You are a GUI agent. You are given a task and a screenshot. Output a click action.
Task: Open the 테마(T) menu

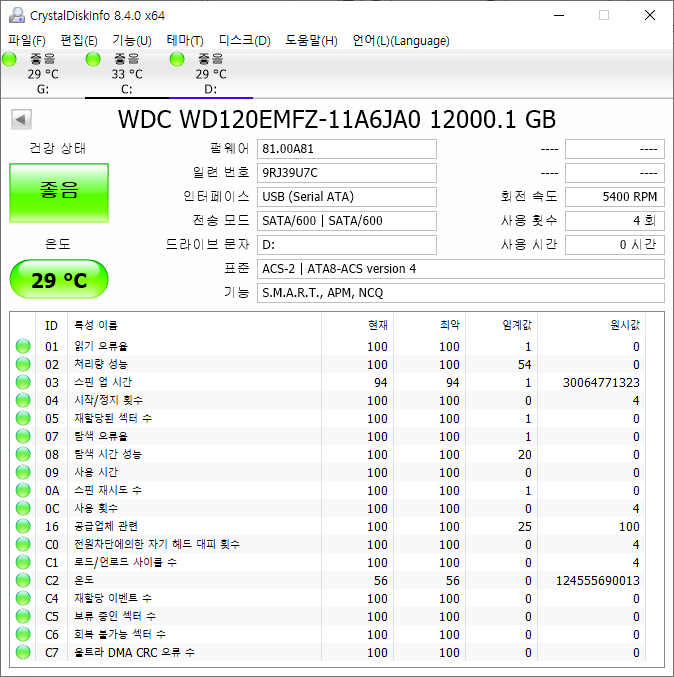pos(185,41)
